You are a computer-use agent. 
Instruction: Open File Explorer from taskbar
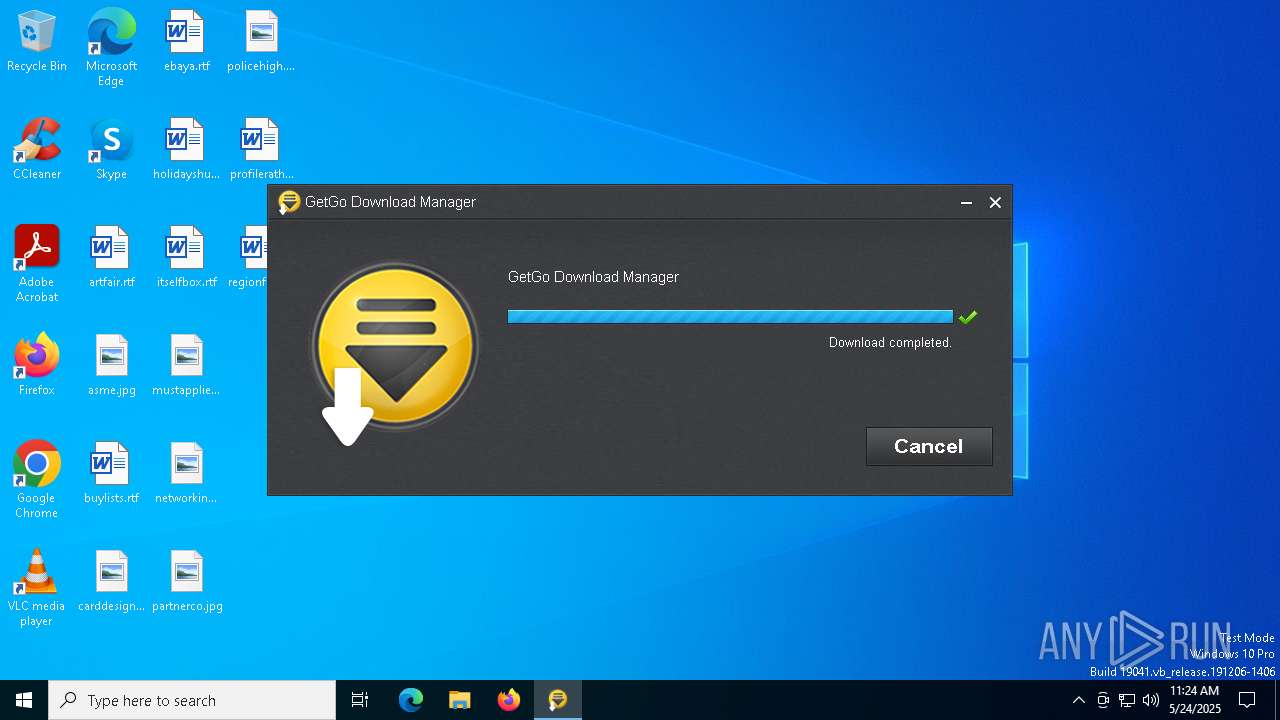460,700
